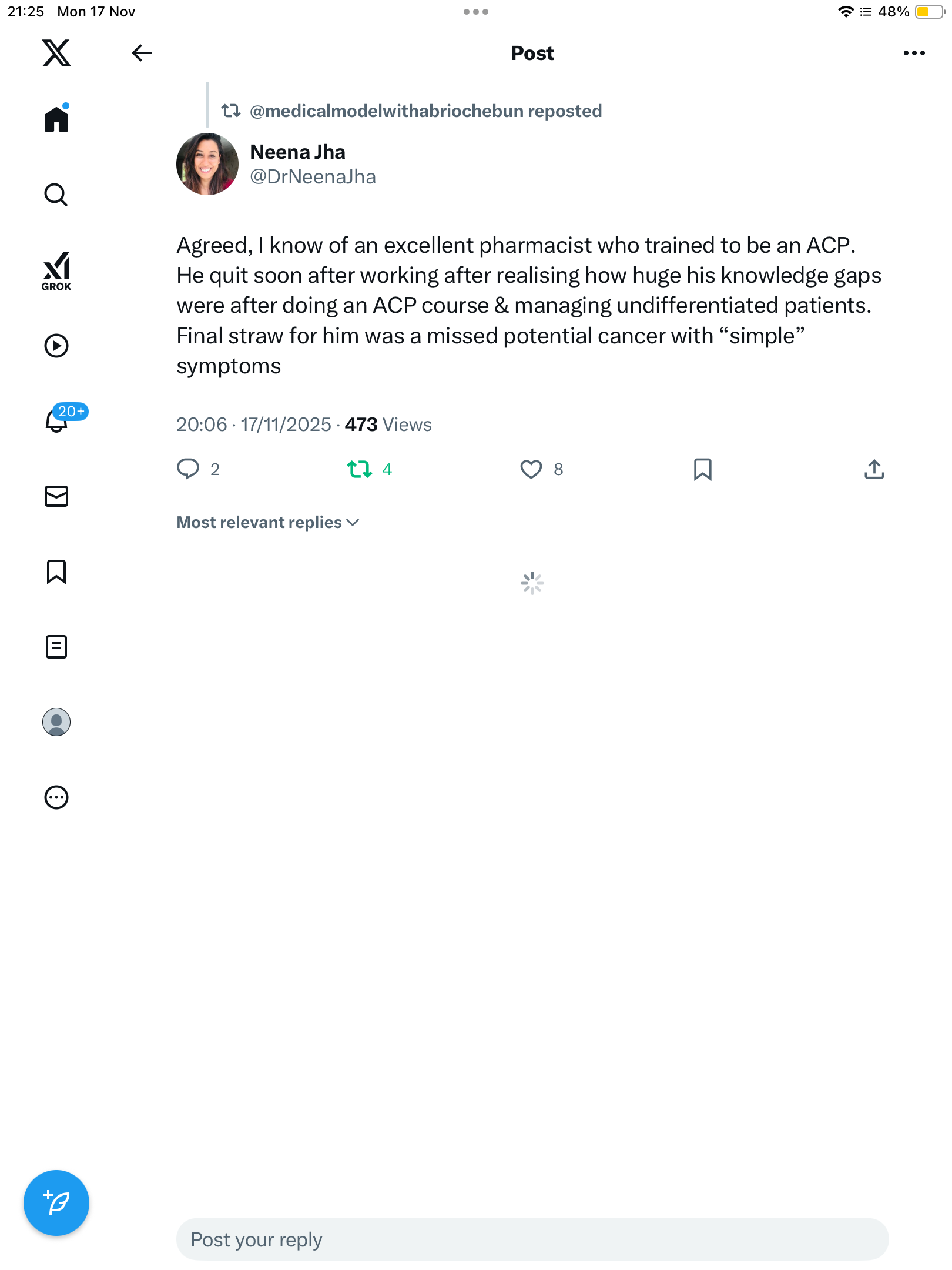952x1270 pixels.
Task: Open your profile from sidebar avatar
Action: [56, 722]
